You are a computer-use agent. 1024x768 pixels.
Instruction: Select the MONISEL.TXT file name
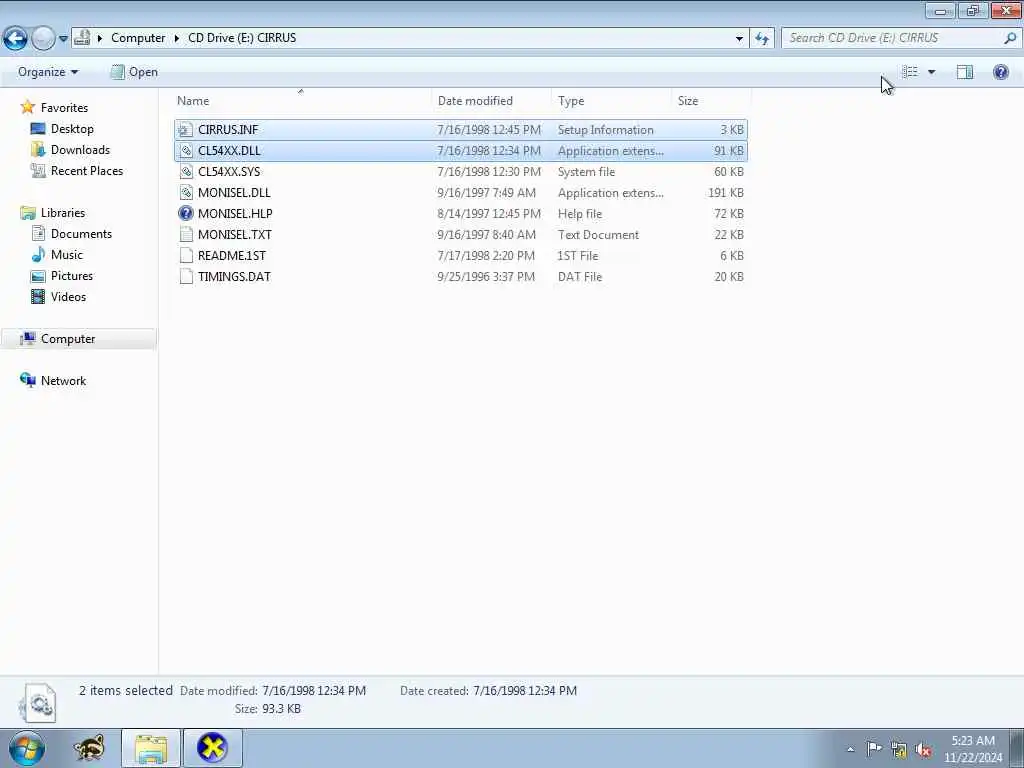click(x=234, y=234)
